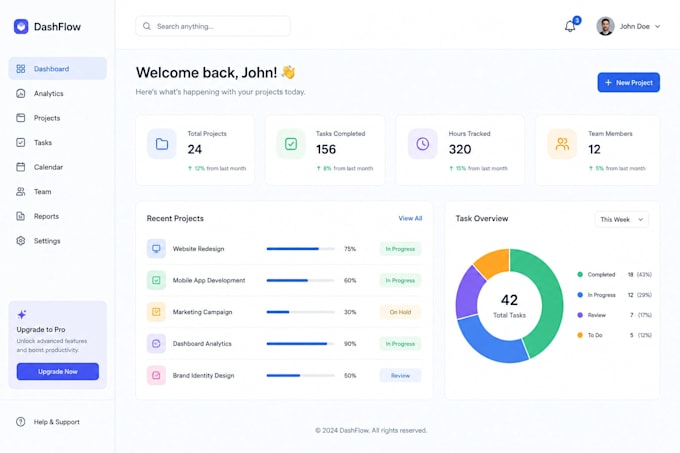This screenshot has width=680, height=453.
Task: Click the Reports document icon in sidebar
Action: (x=20, y=216)
